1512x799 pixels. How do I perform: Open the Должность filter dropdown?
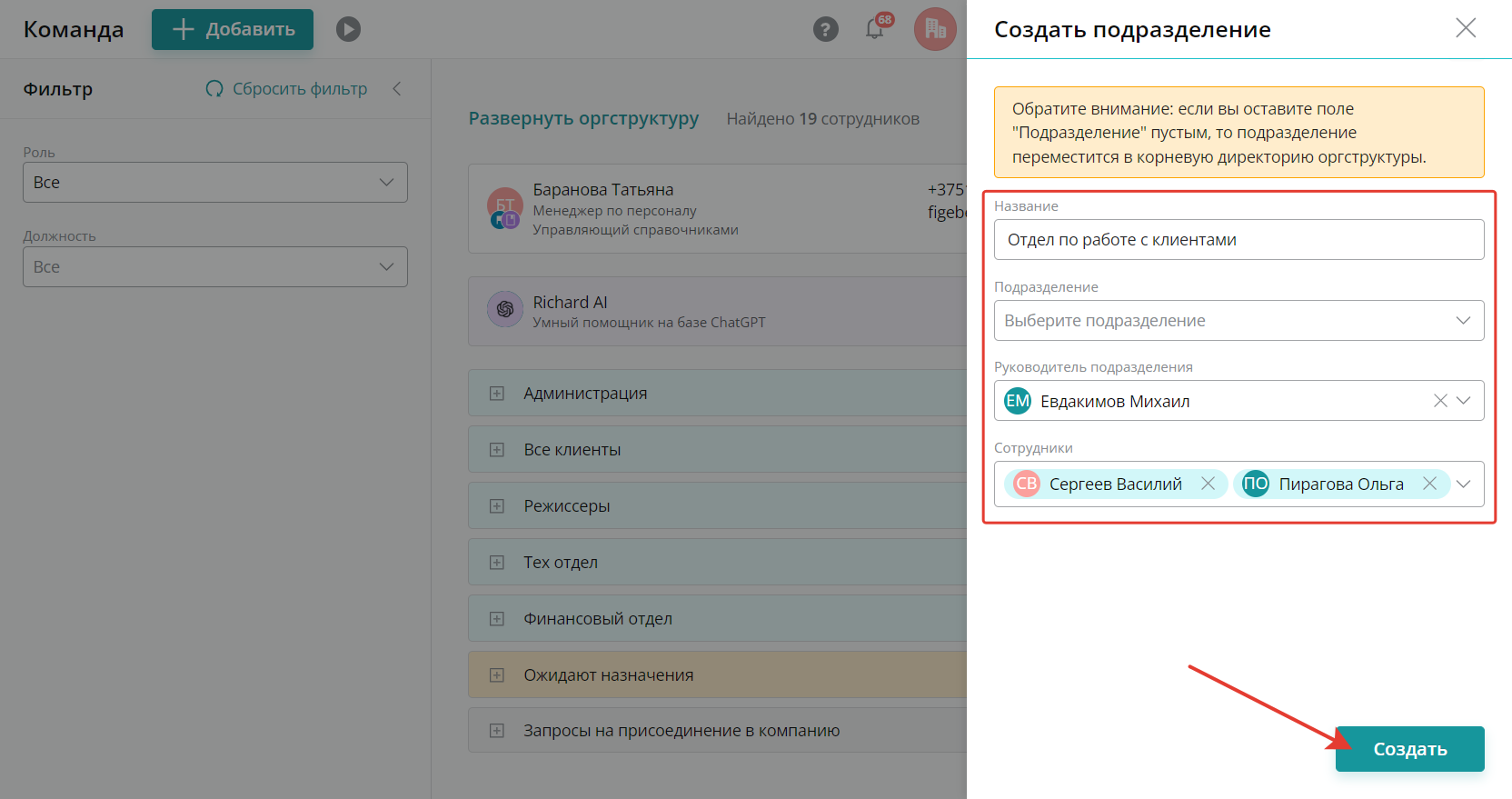(x=215, y=267)
